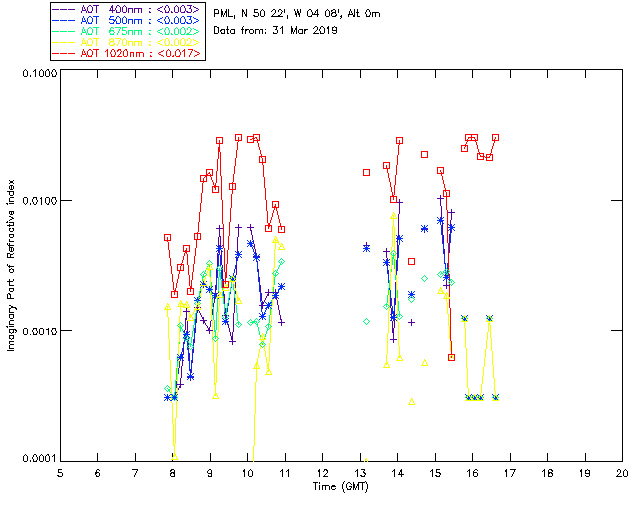
Task: Click the <0.017> mean value in legend
Action: pyautogui.click(x=179, y=53)
